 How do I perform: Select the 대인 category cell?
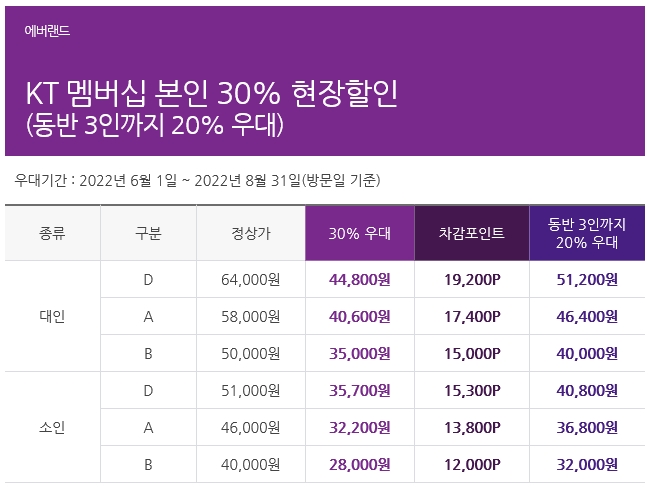[52, 317]
